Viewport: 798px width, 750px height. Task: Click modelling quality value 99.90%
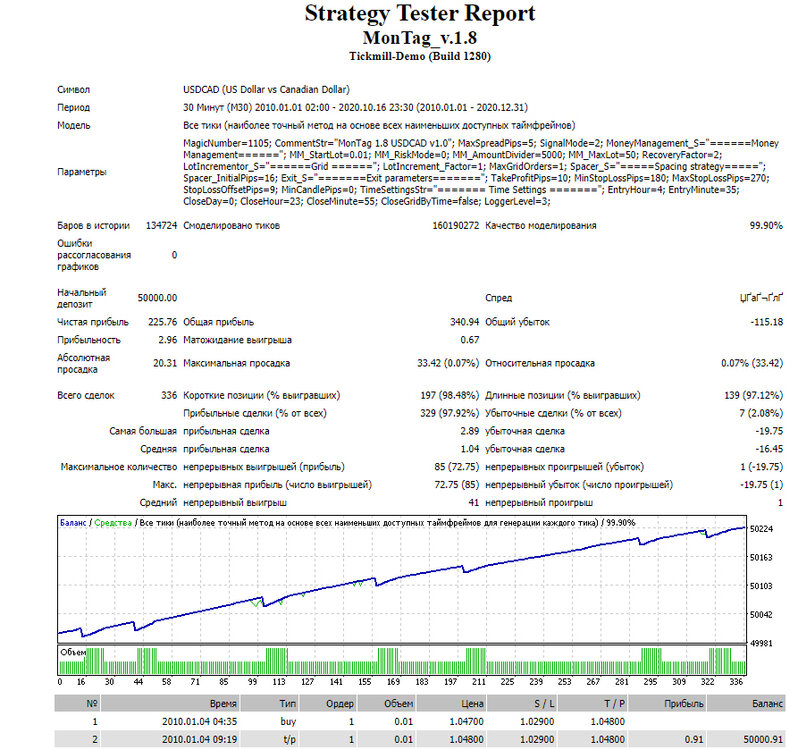click(766, 225)
